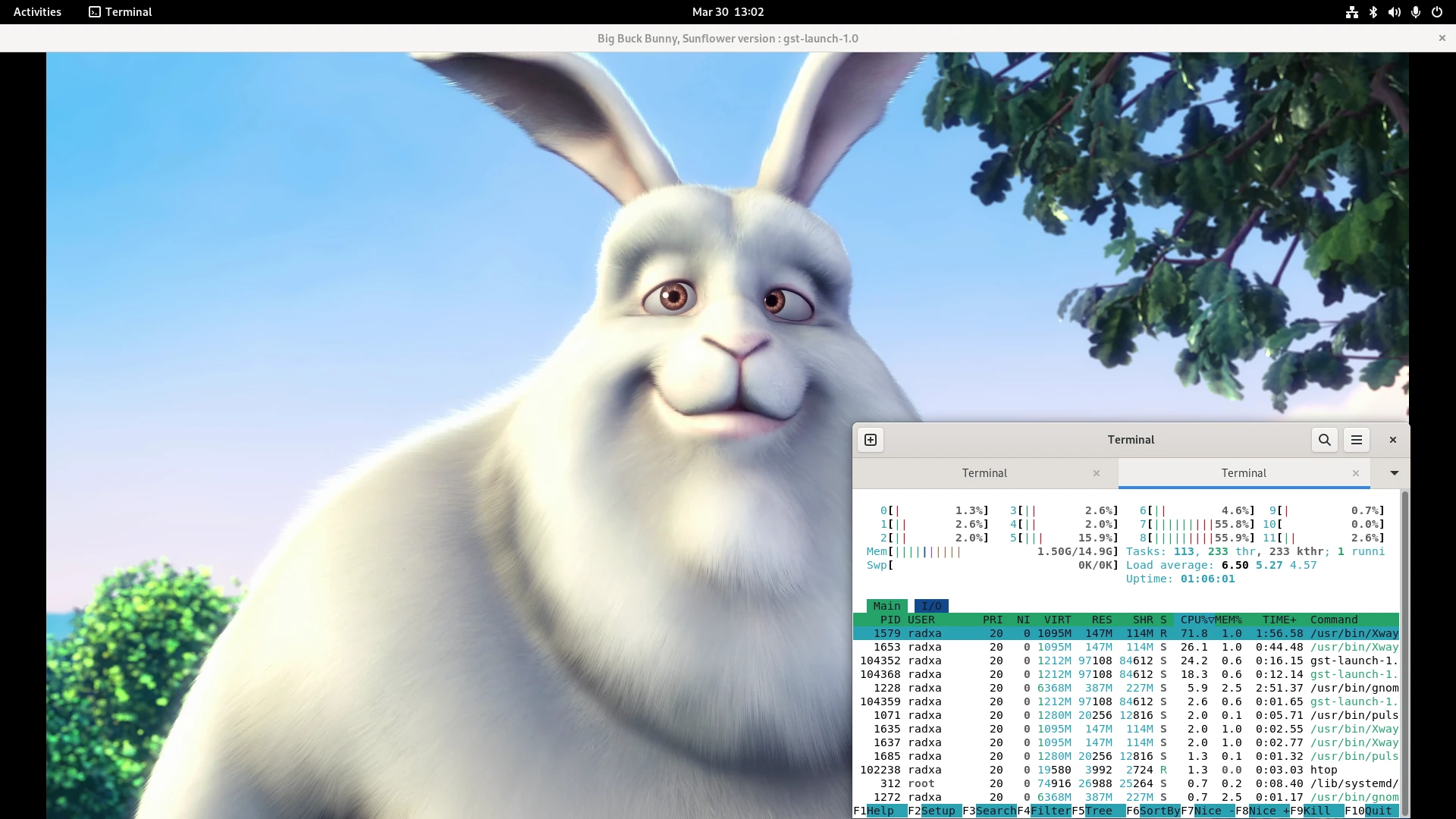Sort by VIRT column header
This screenshot has width=1456, height=819.
click(x=1058, y=620)
